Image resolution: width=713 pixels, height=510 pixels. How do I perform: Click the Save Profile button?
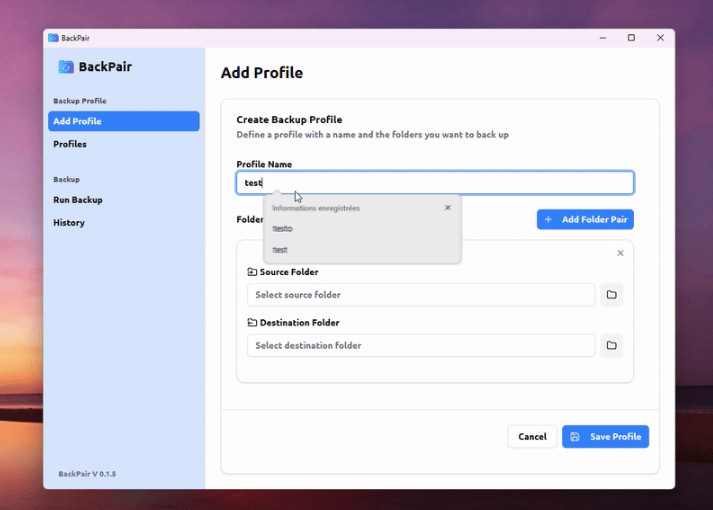[x=605, y=437]
